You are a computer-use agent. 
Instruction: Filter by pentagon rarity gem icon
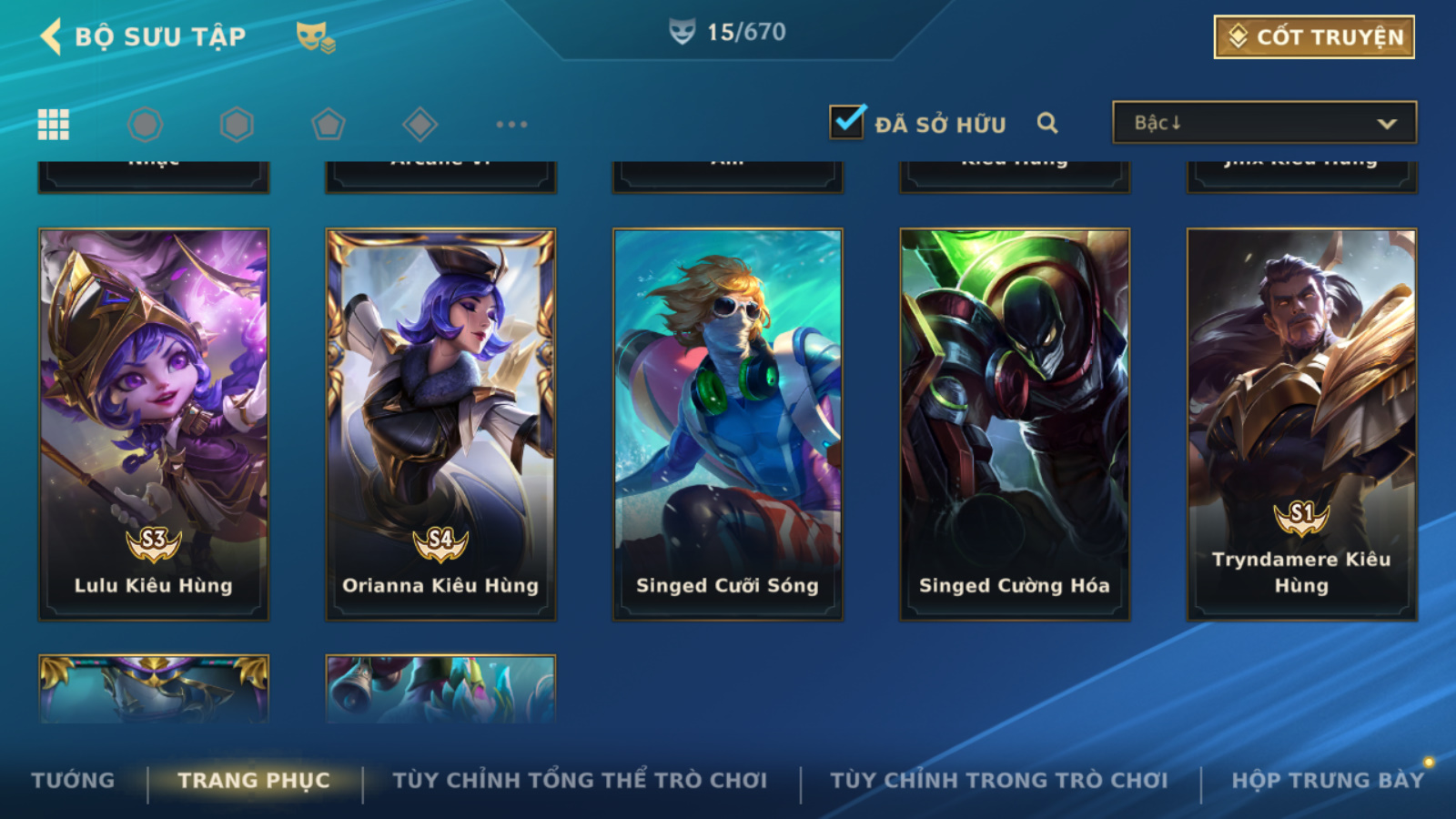[x=329, y=124]
